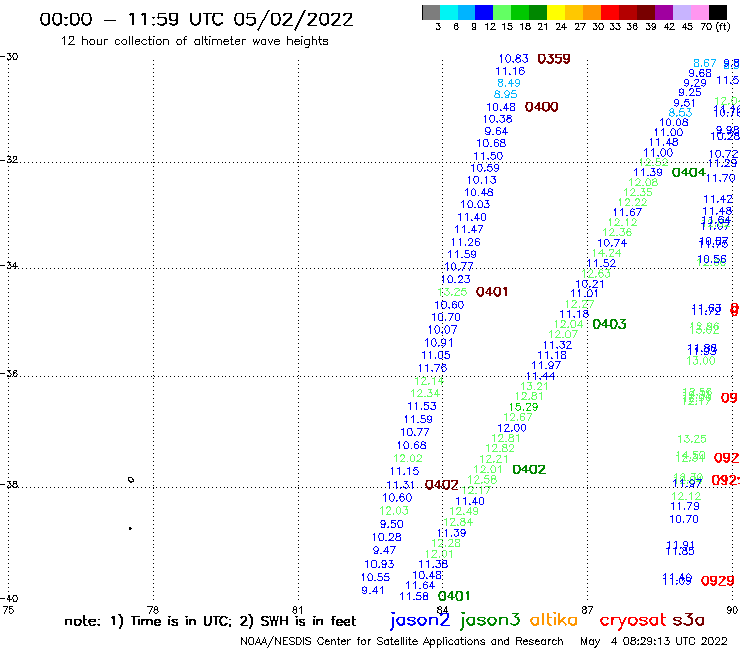The height and width of the screenshot is (650, 740).
Task: Click the pink 70 ft legend swatch
Action: tap(699, 12)
